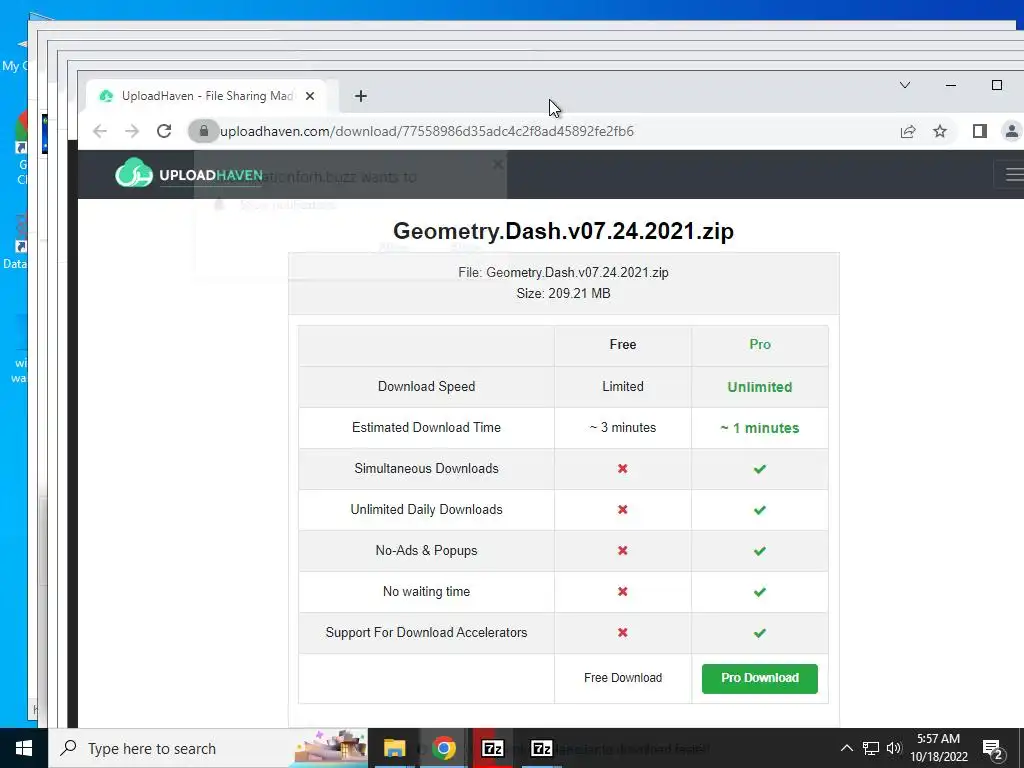Screen dimensions: 1024x768
Task: Click the Free column header
Action: click(622, 344)
